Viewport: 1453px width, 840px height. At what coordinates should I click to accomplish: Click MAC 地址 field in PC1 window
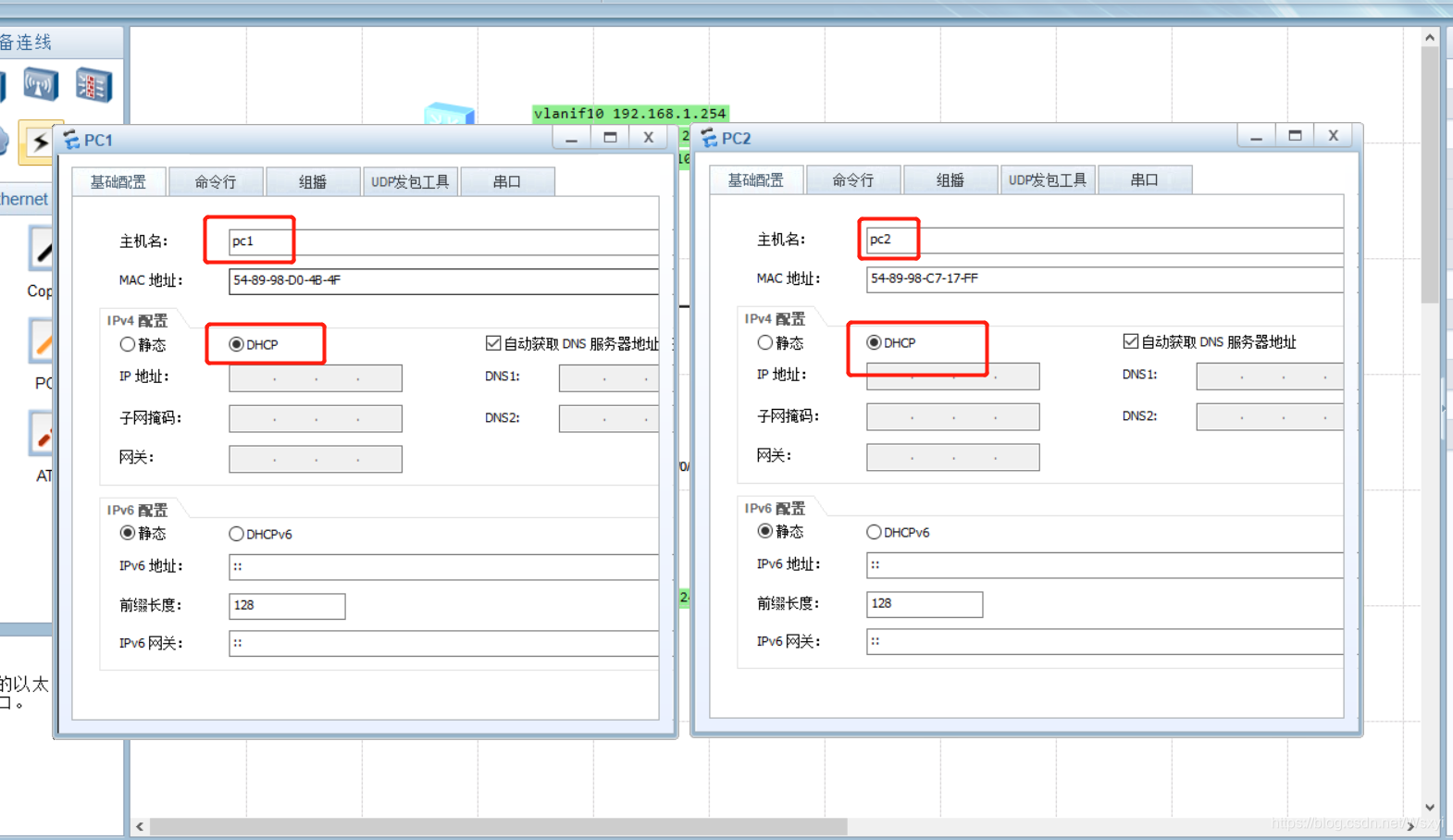[443, 280]
